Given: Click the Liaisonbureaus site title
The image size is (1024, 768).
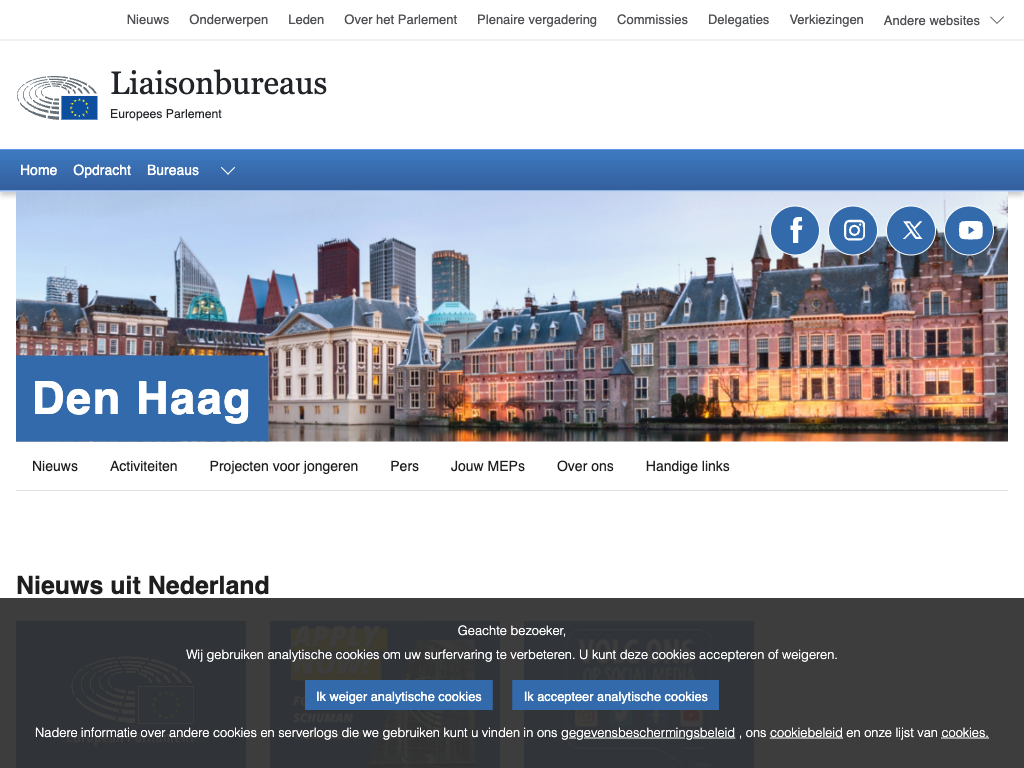Looking at the screenshot, I should tap(218, 83).
